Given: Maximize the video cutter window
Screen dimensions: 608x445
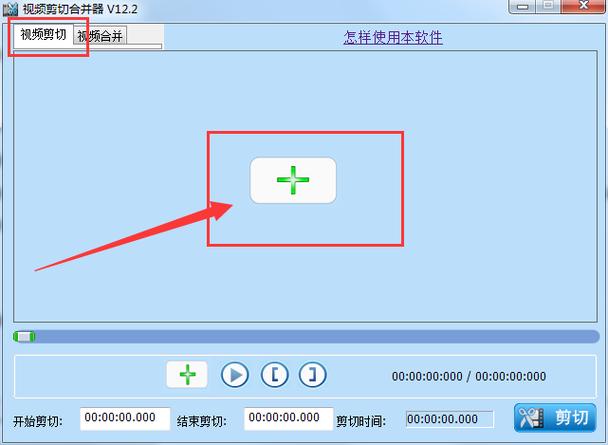Looking at the screenshot, I should click(548, 6).
